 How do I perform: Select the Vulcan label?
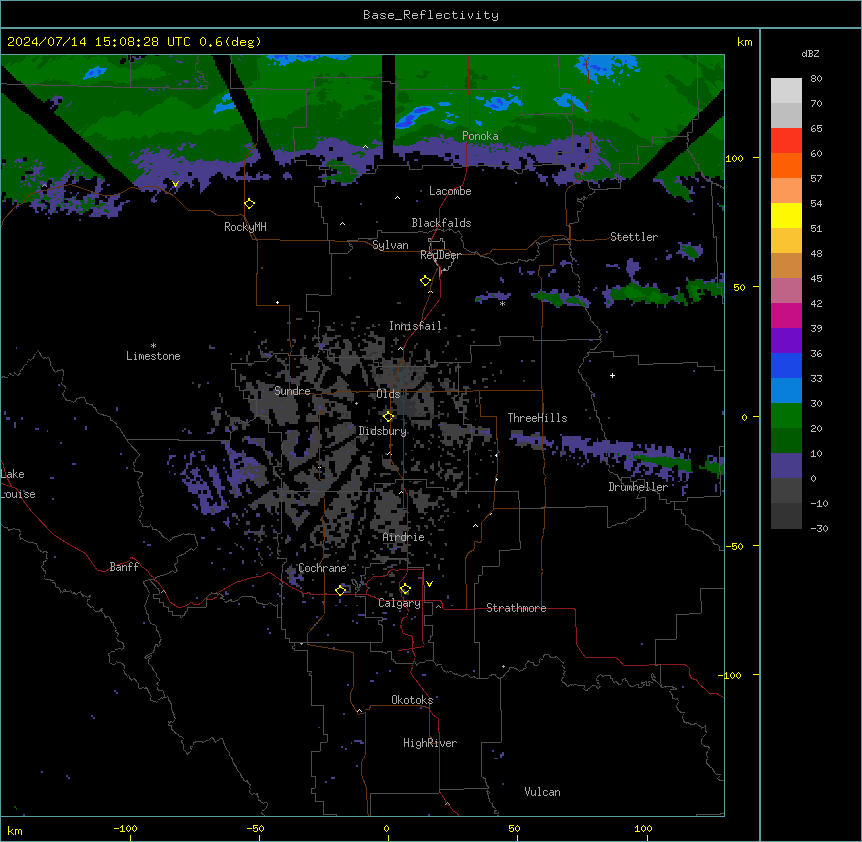543,792
